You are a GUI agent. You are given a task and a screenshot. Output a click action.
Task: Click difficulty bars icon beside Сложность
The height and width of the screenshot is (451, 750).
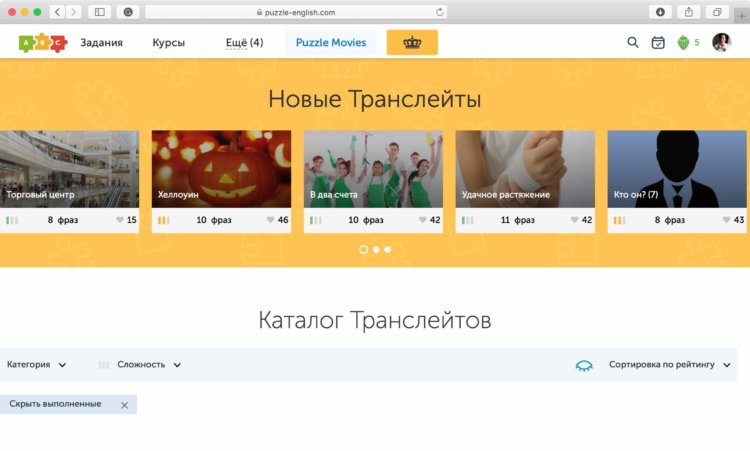point(104,365)
